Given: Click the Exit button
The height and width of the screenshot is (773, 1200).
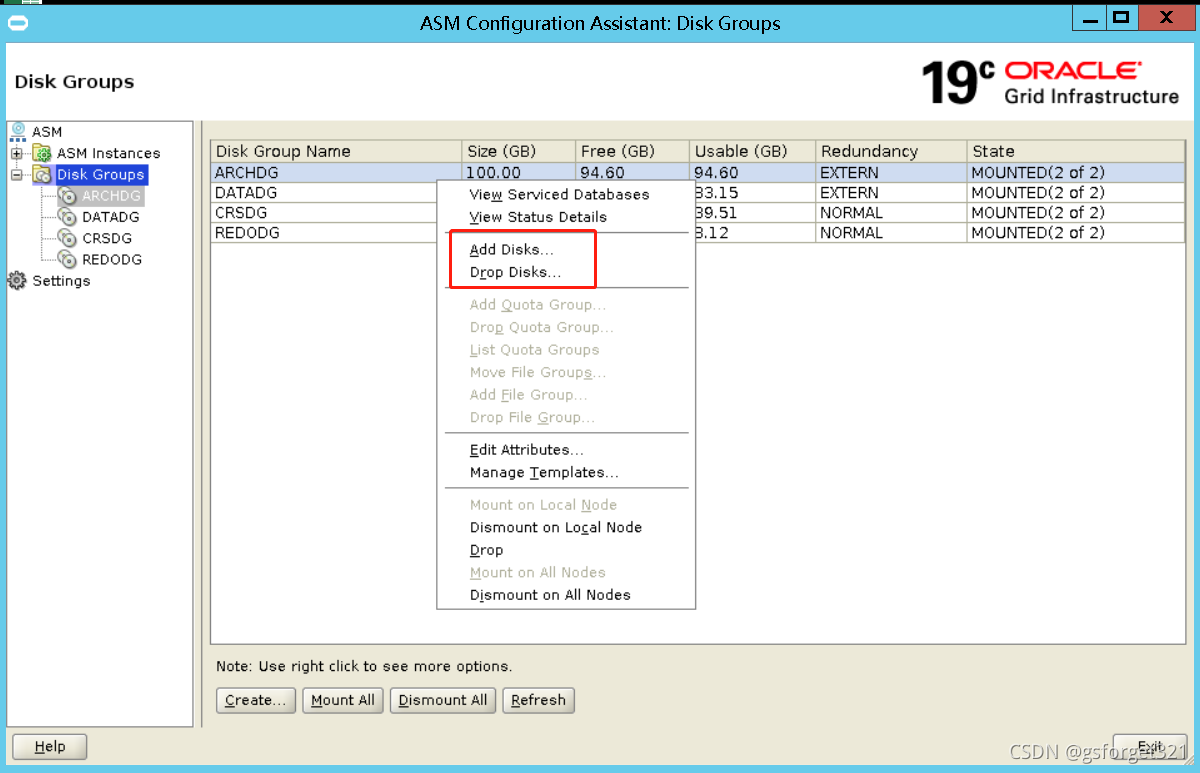Looking at the screenshot, I should coord(1150,746).
